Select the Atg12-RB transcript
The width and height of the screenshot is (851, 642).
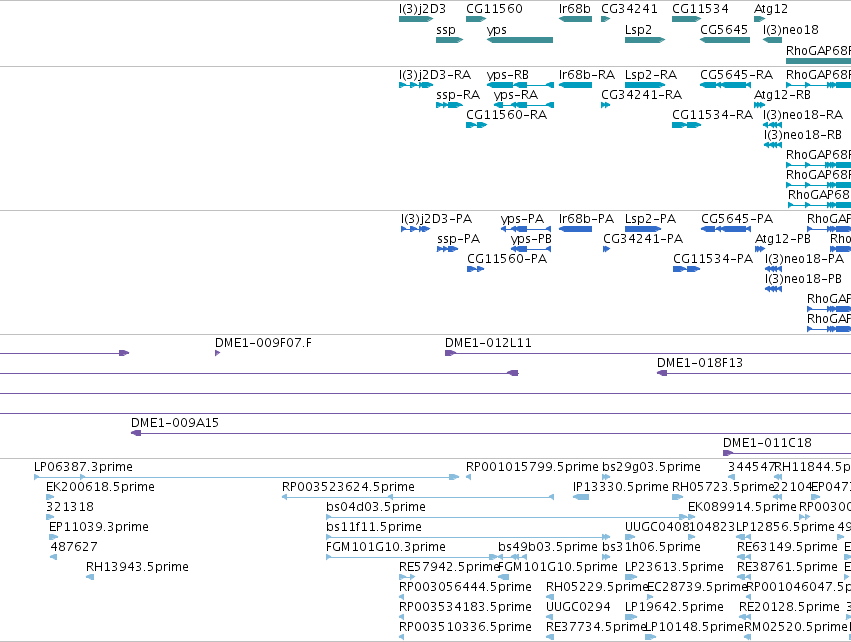pos(759,105)
